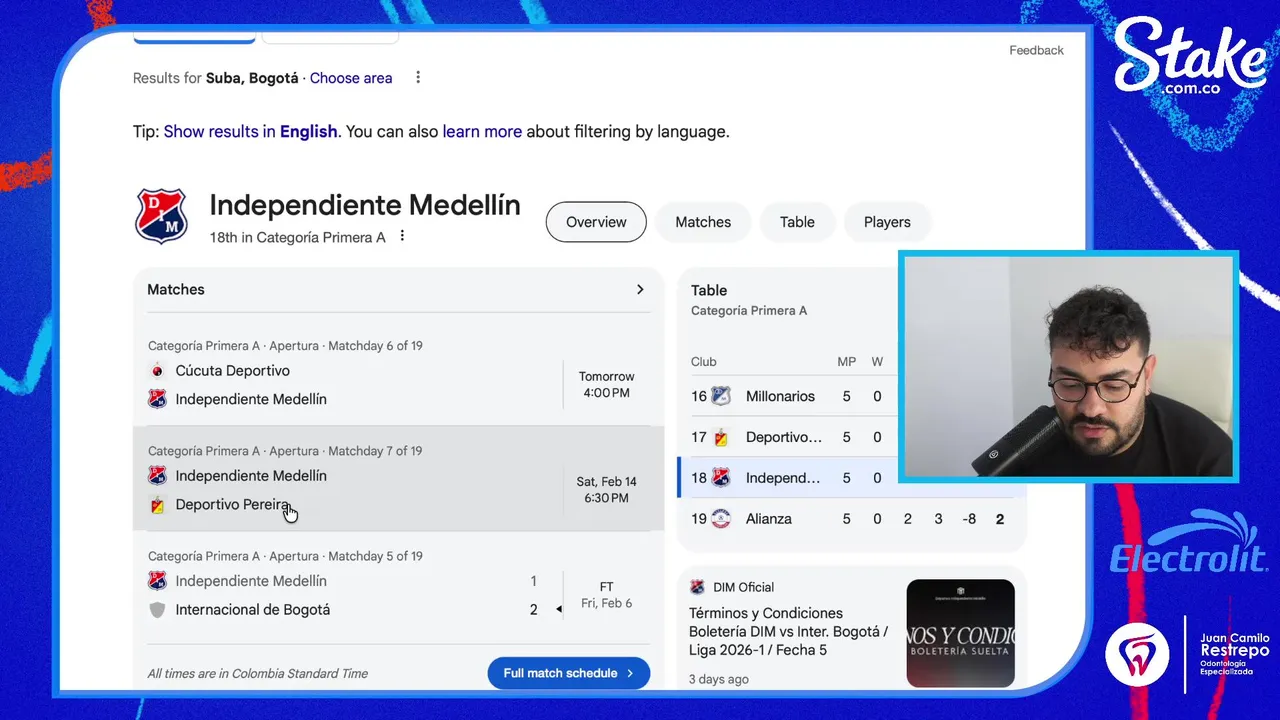1280x720 pixels.
Task: Click the learn more link
Action: pyautogui.click(x=482, y=131)
